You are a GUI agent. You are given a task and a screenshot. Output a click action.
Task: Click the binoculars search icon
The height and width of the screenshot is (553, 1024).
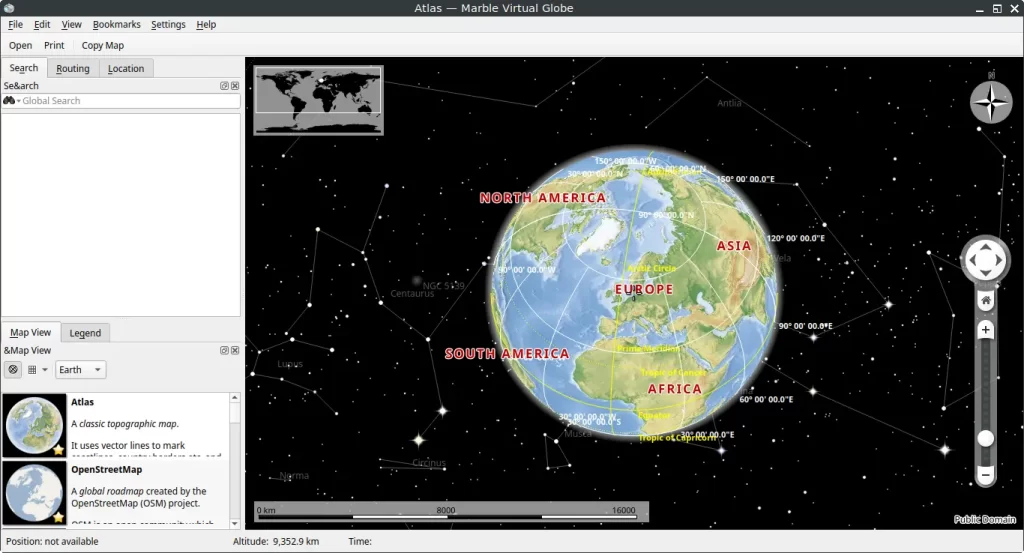(9, 101)
